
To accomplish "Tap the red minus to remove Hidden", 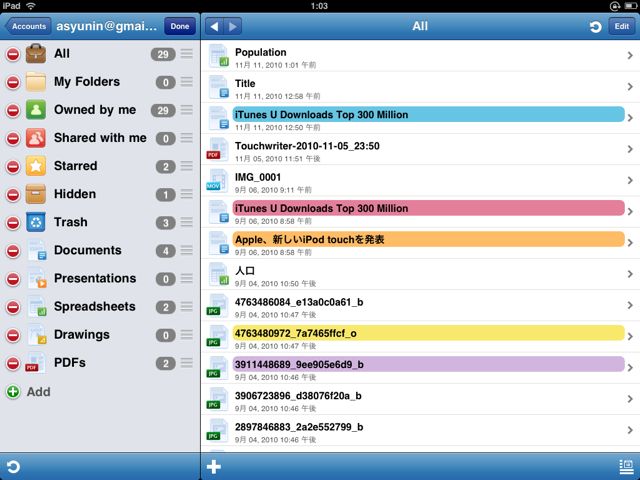I will pos(13,194).
